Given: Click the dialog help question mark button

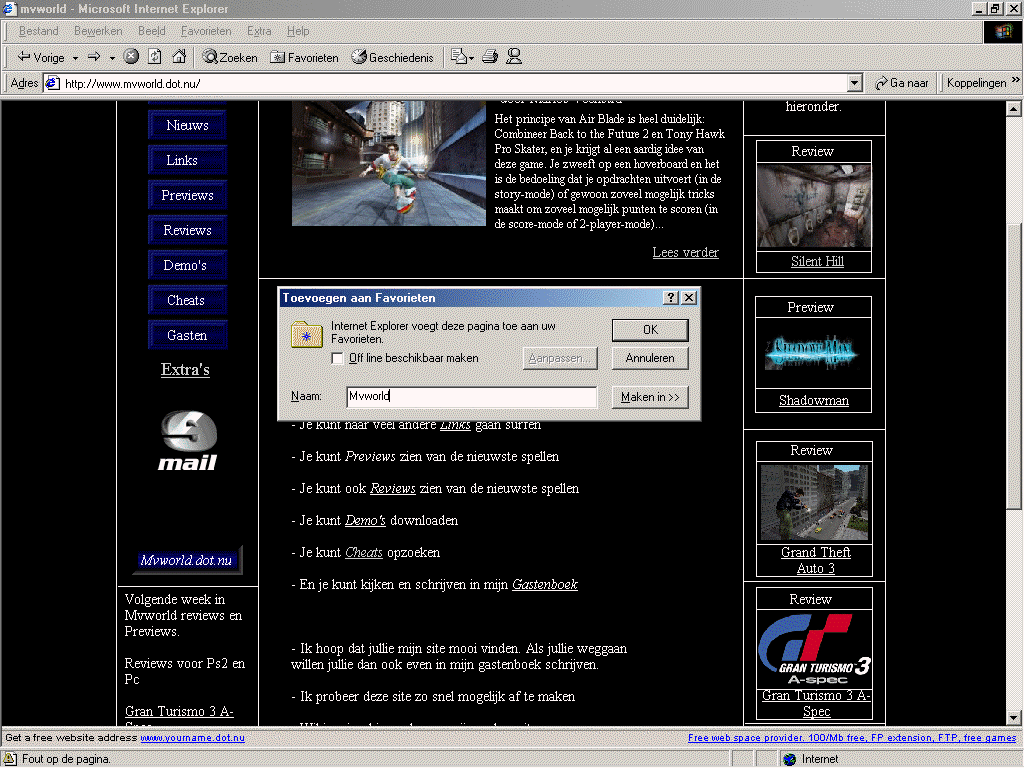Looking at the screenshot, I should tap(671, 298).
